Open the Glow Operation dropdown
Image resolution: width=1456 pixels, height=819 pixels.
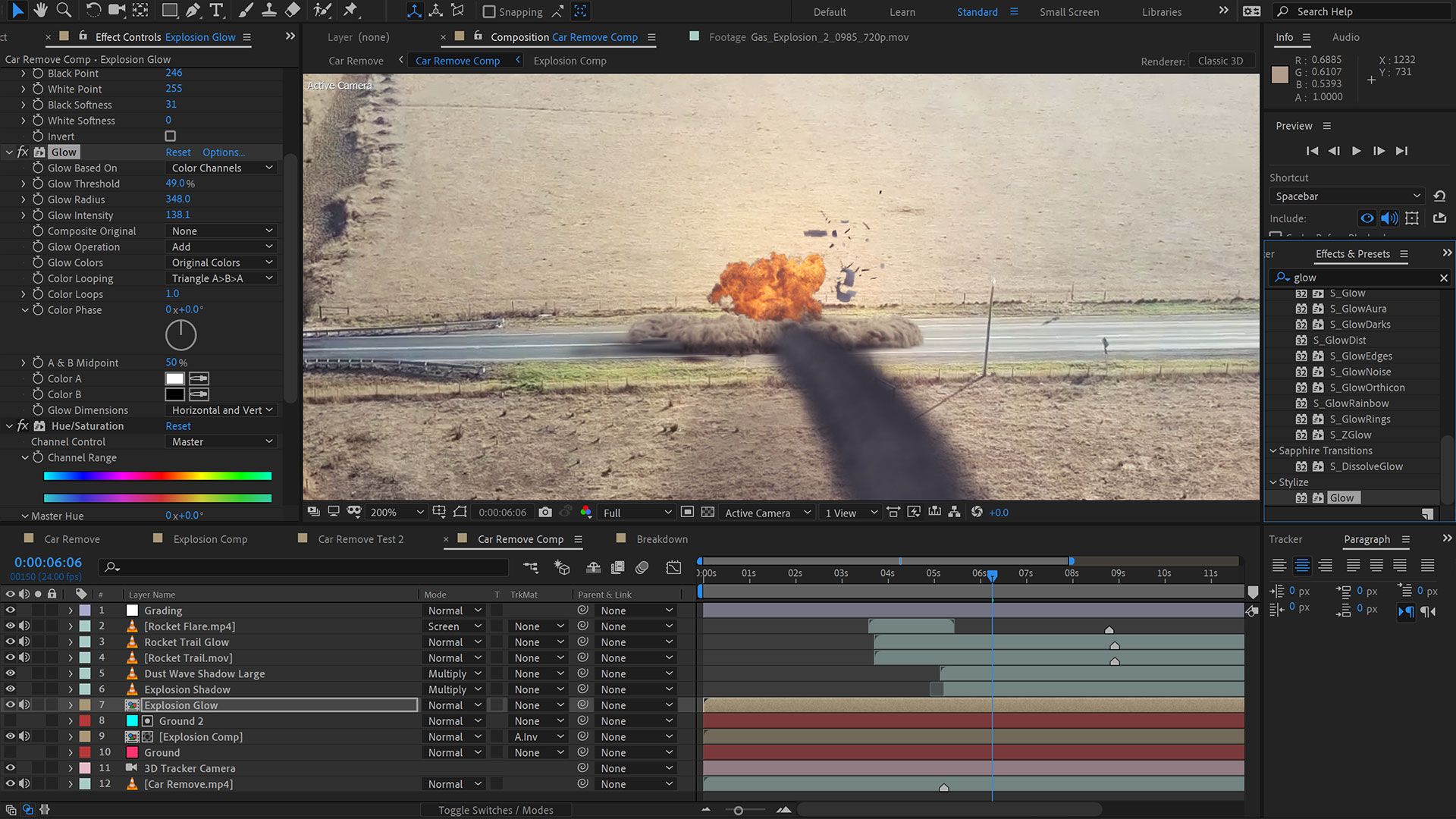pyautogui.click(x=221, y=246)
